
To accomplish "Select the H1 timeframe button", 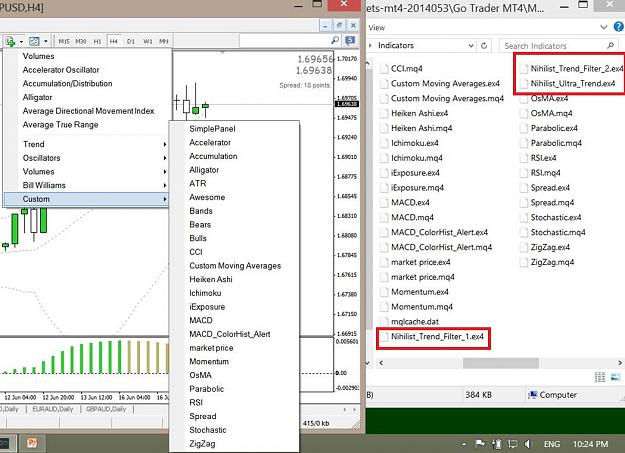I will (x=97, y=41).
